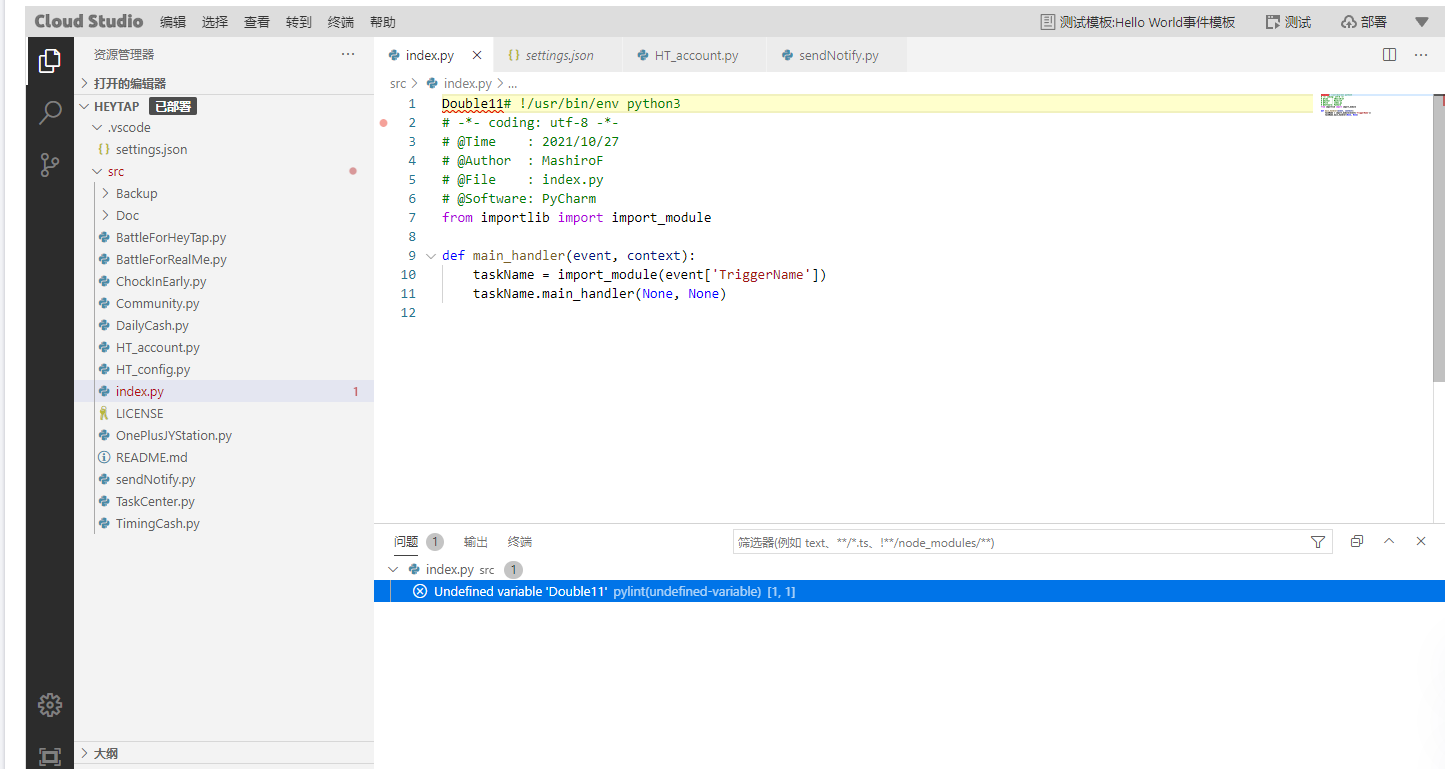
Task: Click the split editor icon
Action: (1389, 55)
